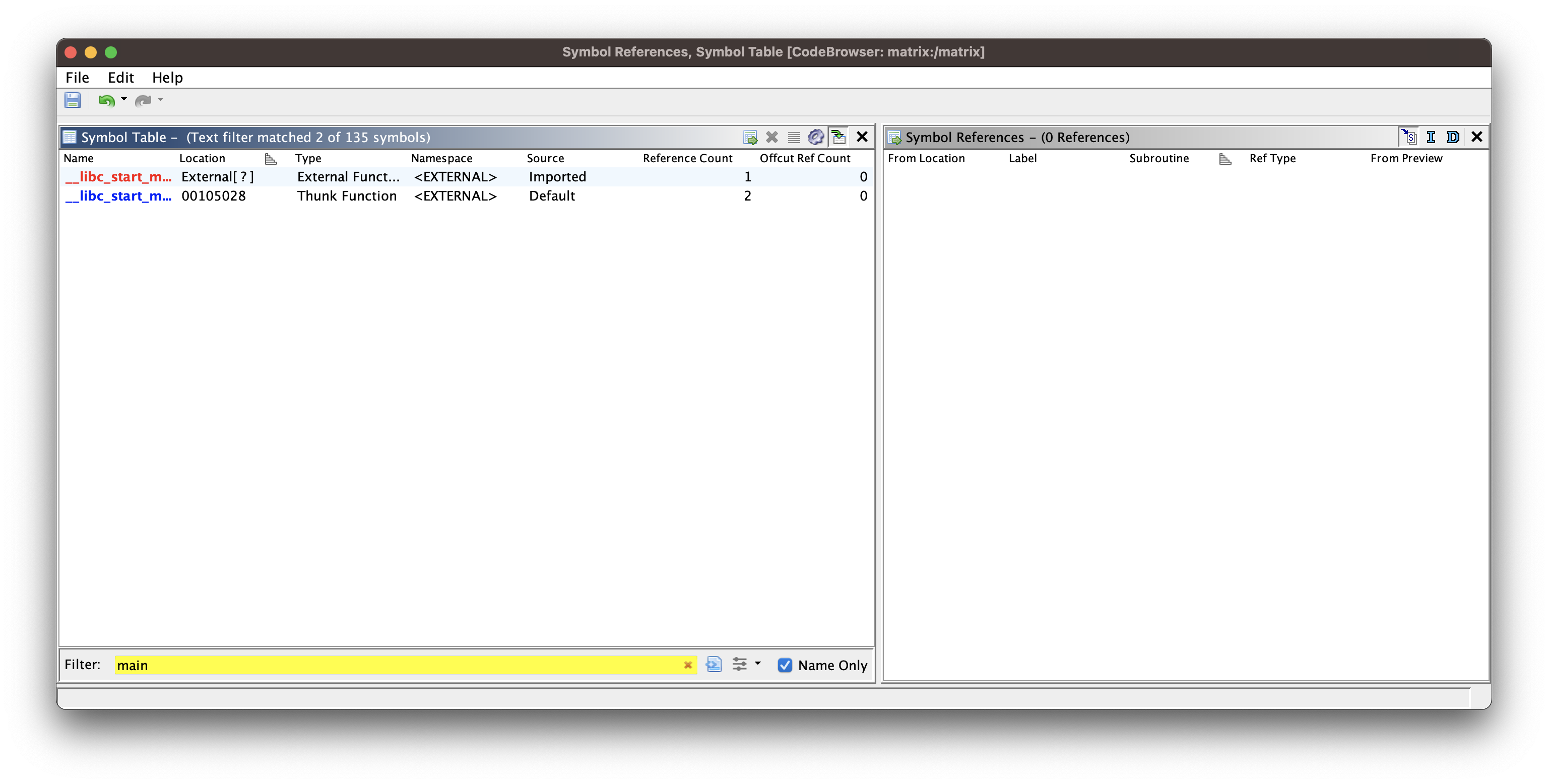Sort by the Reference Count column

pos(687,158)
